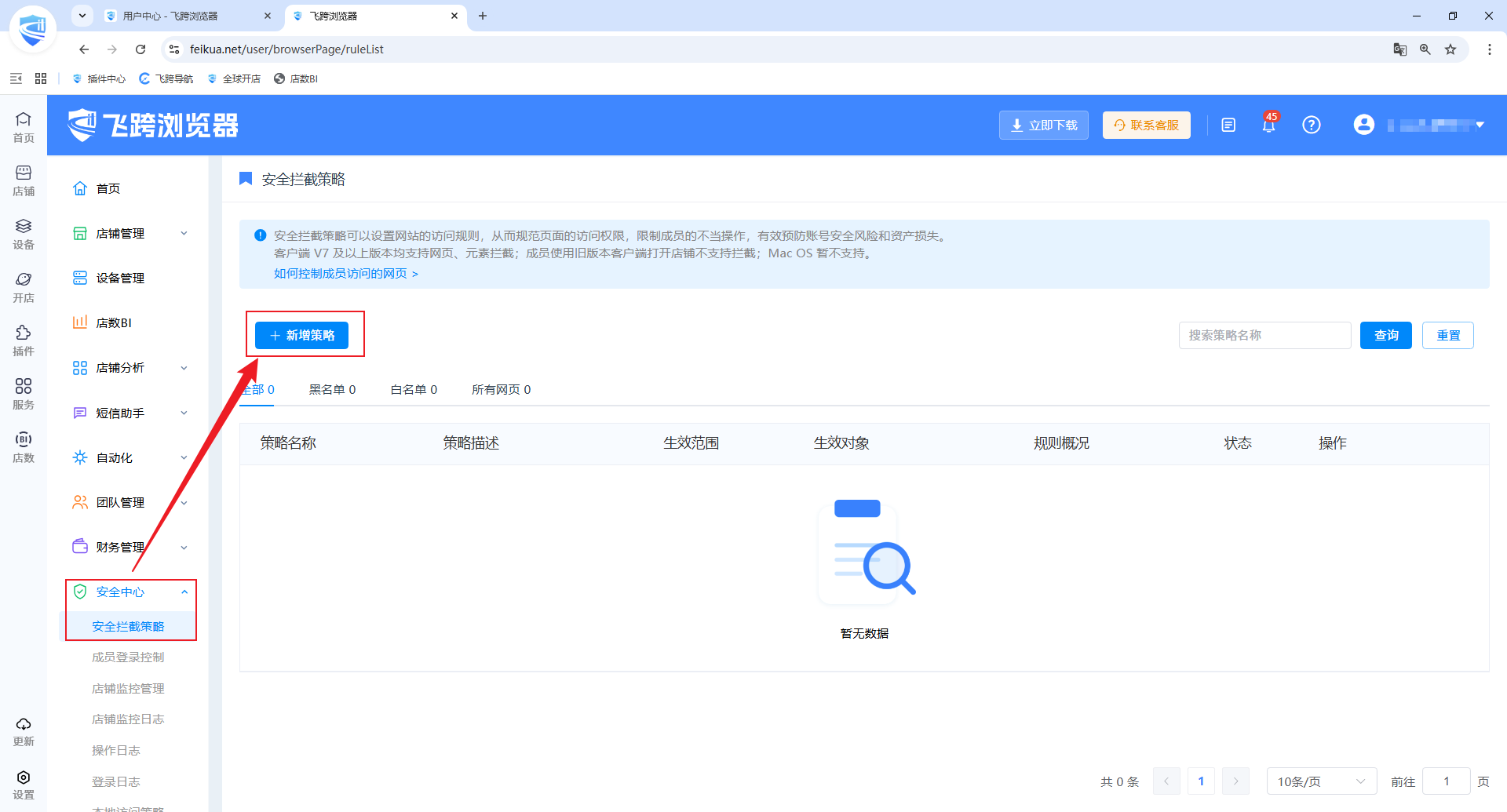Screen dimensions: 1507x812
Task: Open a new browser tab
Action: coord(483,16)
